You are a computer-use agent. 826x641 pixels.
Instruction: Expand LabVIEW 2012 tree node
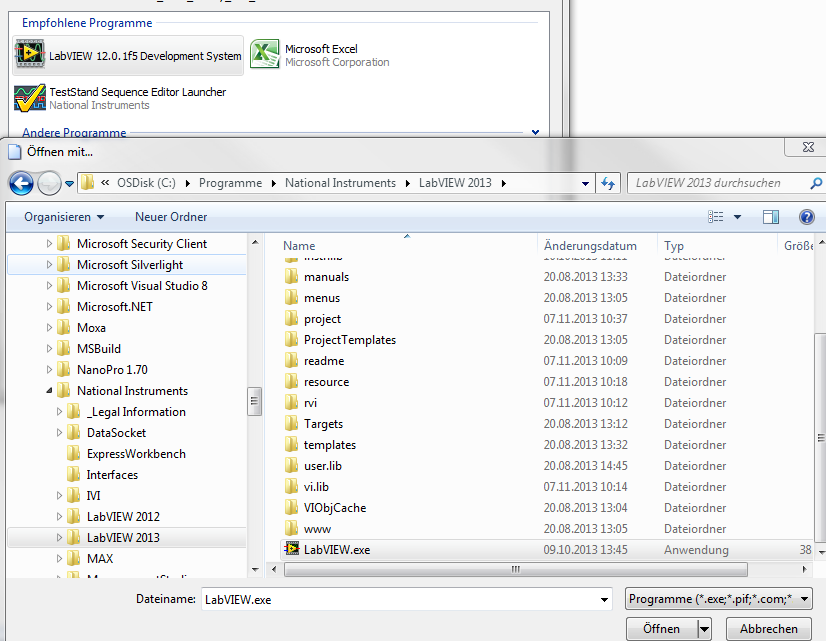[x=59, y=517]
